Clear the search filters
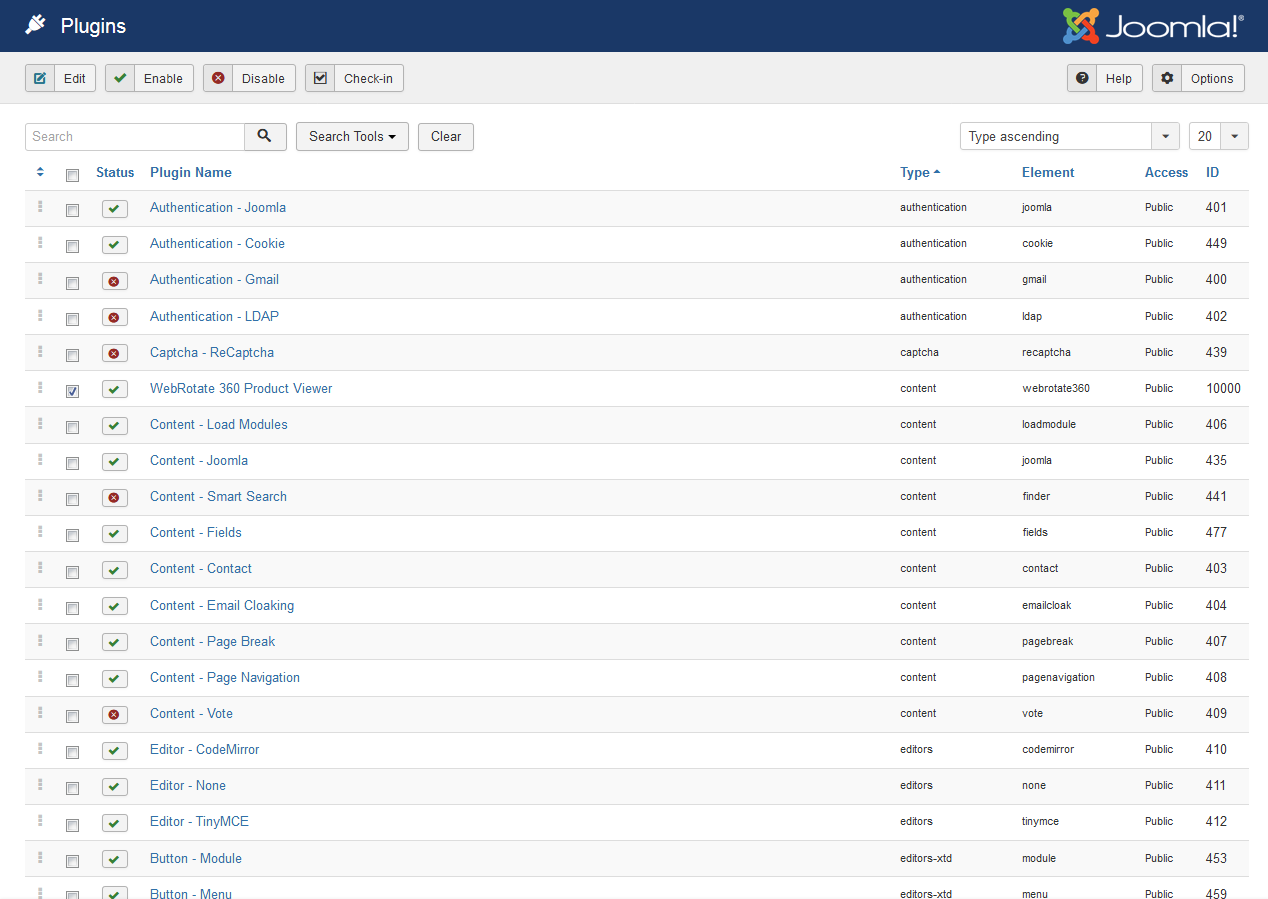Image resolution: width=1268 pixels, height=899 pixels. (446, 137)
